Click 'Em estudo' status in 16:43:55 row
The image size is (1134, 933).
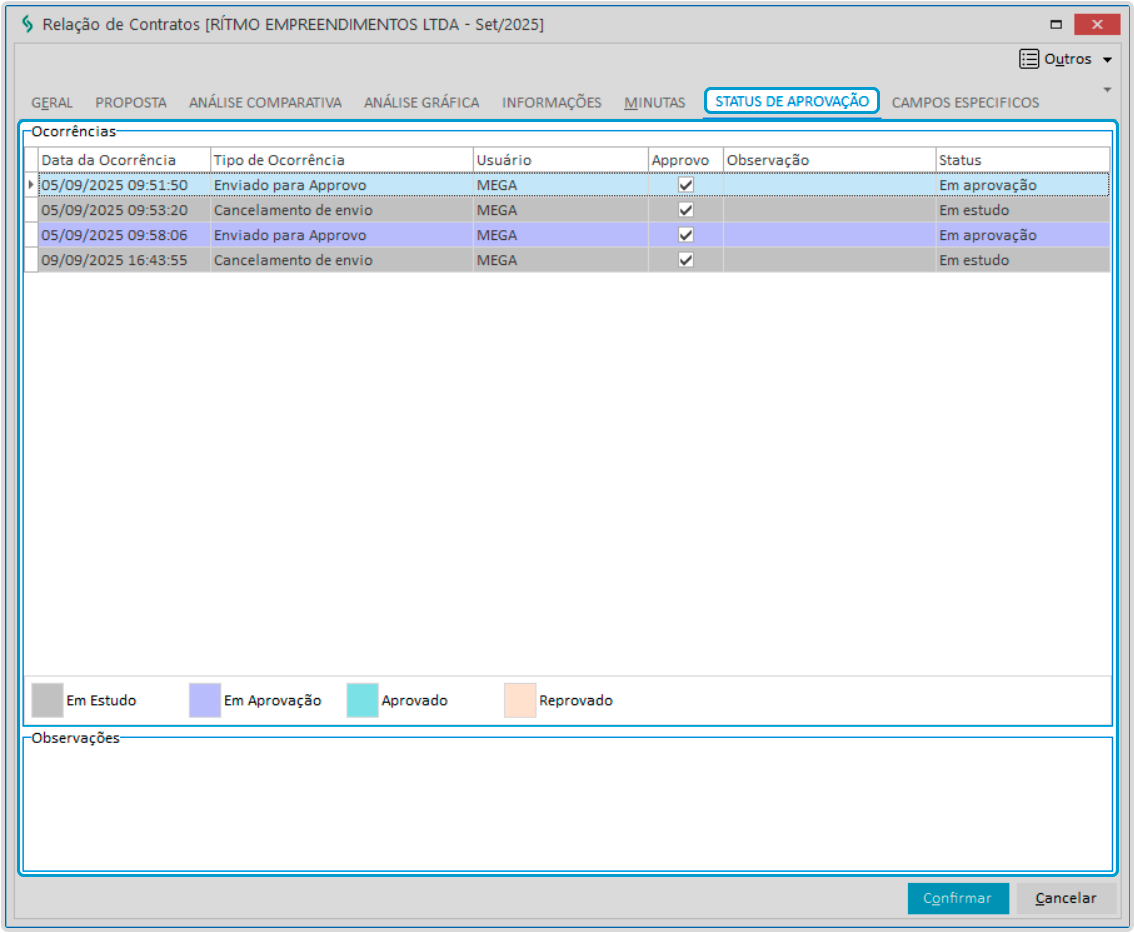pos(974,260)
